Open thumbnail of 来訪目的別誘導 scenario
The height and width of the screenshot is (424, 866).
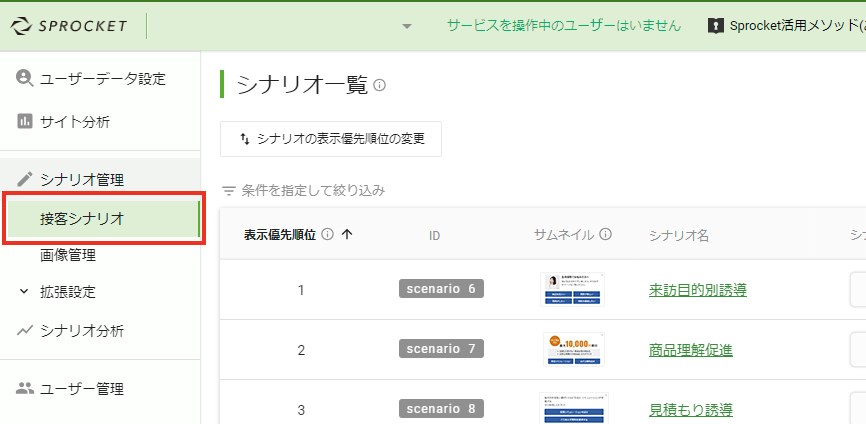[x=573, y=289]
